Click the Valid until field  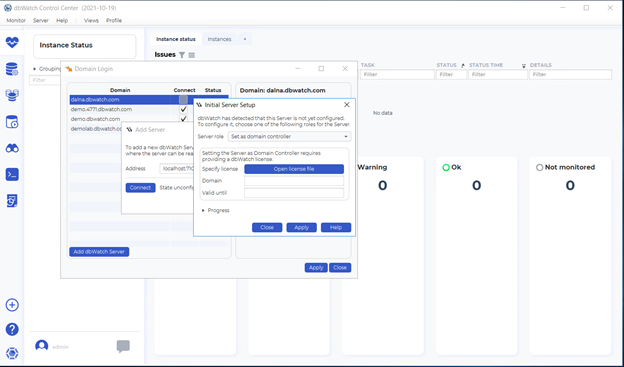[294, 193]
